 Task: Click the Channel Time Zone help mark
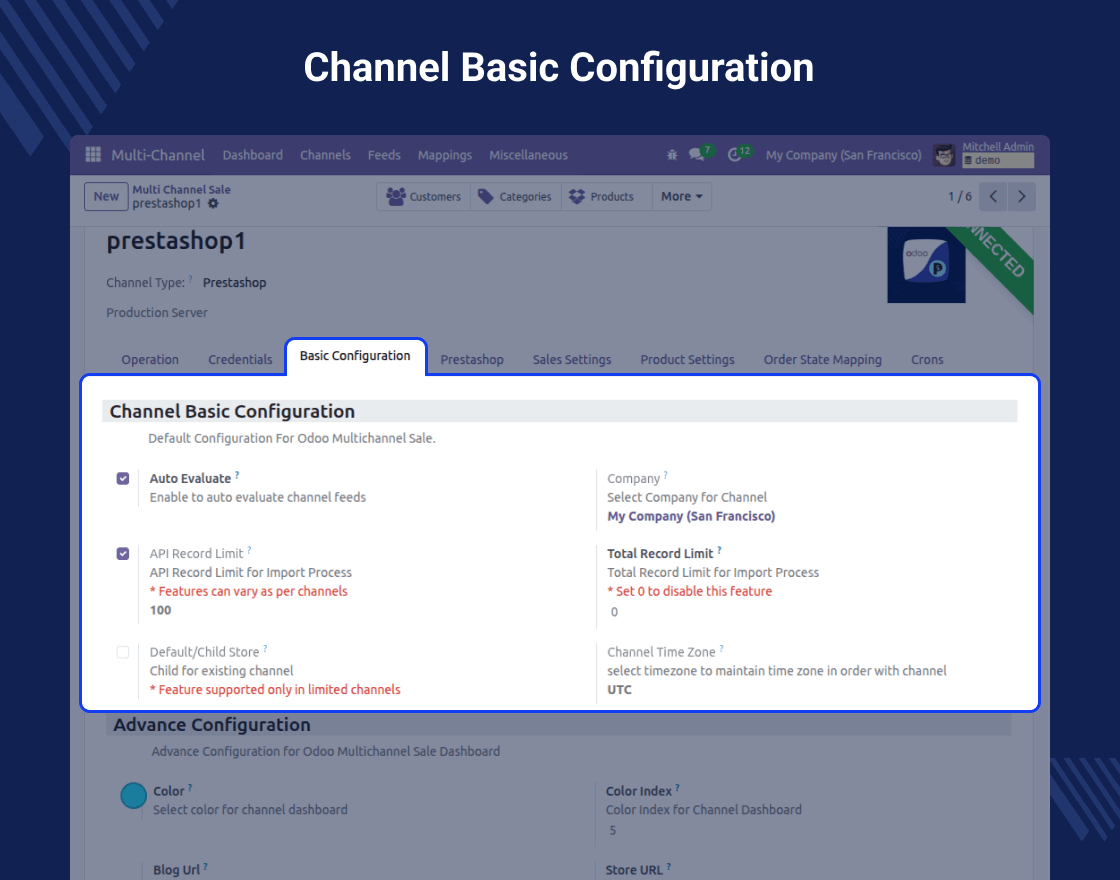tap(721, 649)
